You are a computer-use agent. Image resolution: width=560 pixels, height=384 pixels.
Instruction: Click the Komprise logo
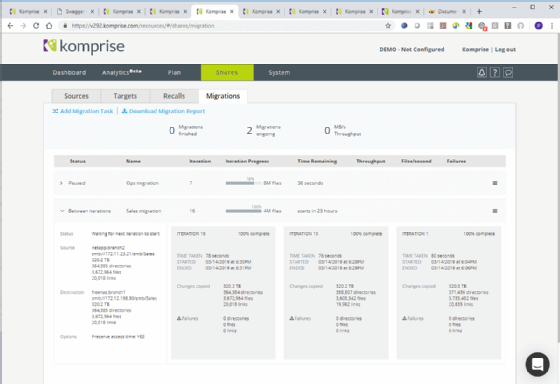pyautogui.click(x=84, y=46)
